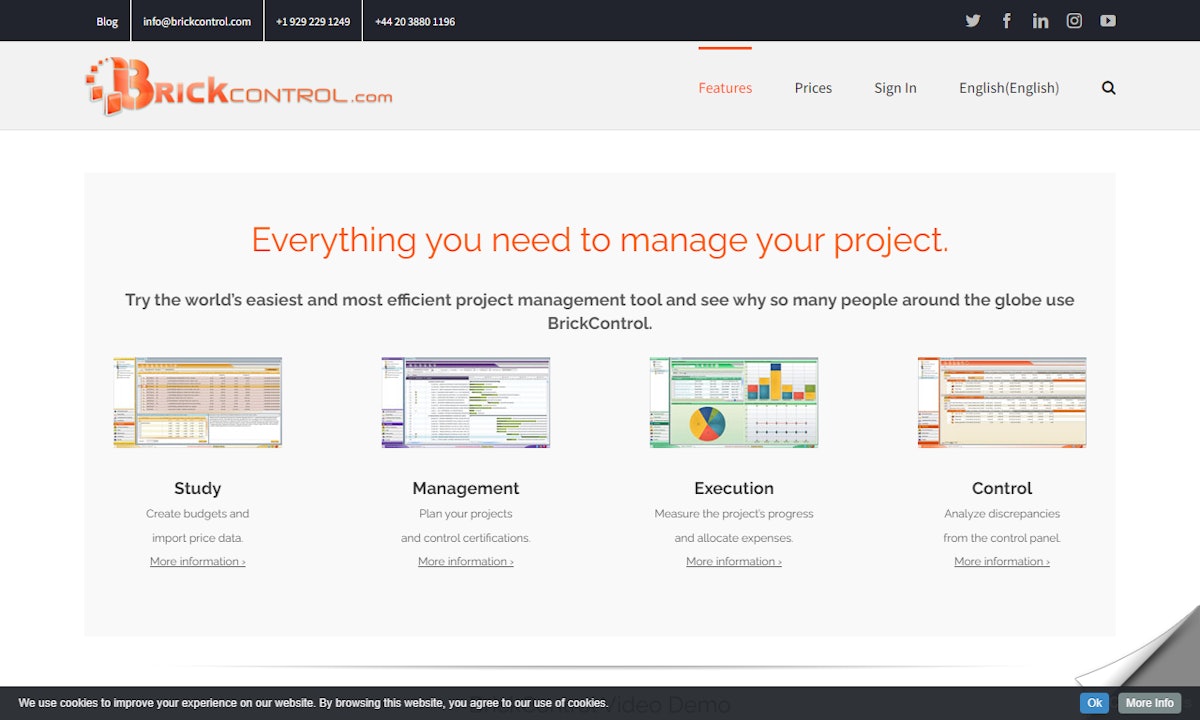Open the Management screenshot thumbnail
The image size is (1200, 720).
click(x=466, y=402)
